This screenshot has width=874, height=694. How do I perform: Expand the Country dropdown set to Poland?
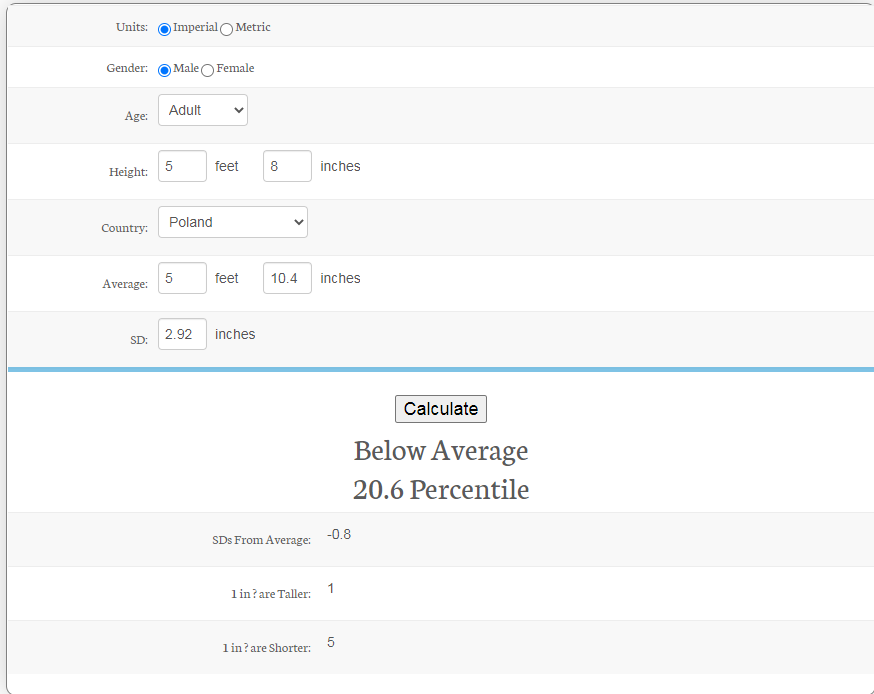pyautogui.click(x=232, y=222)
